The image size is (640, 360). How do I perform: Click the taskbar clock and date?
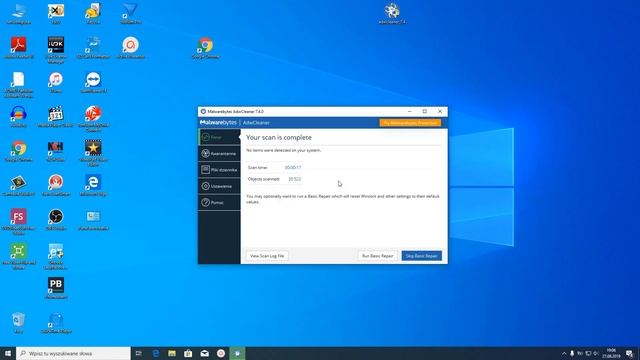click(611, 353)
